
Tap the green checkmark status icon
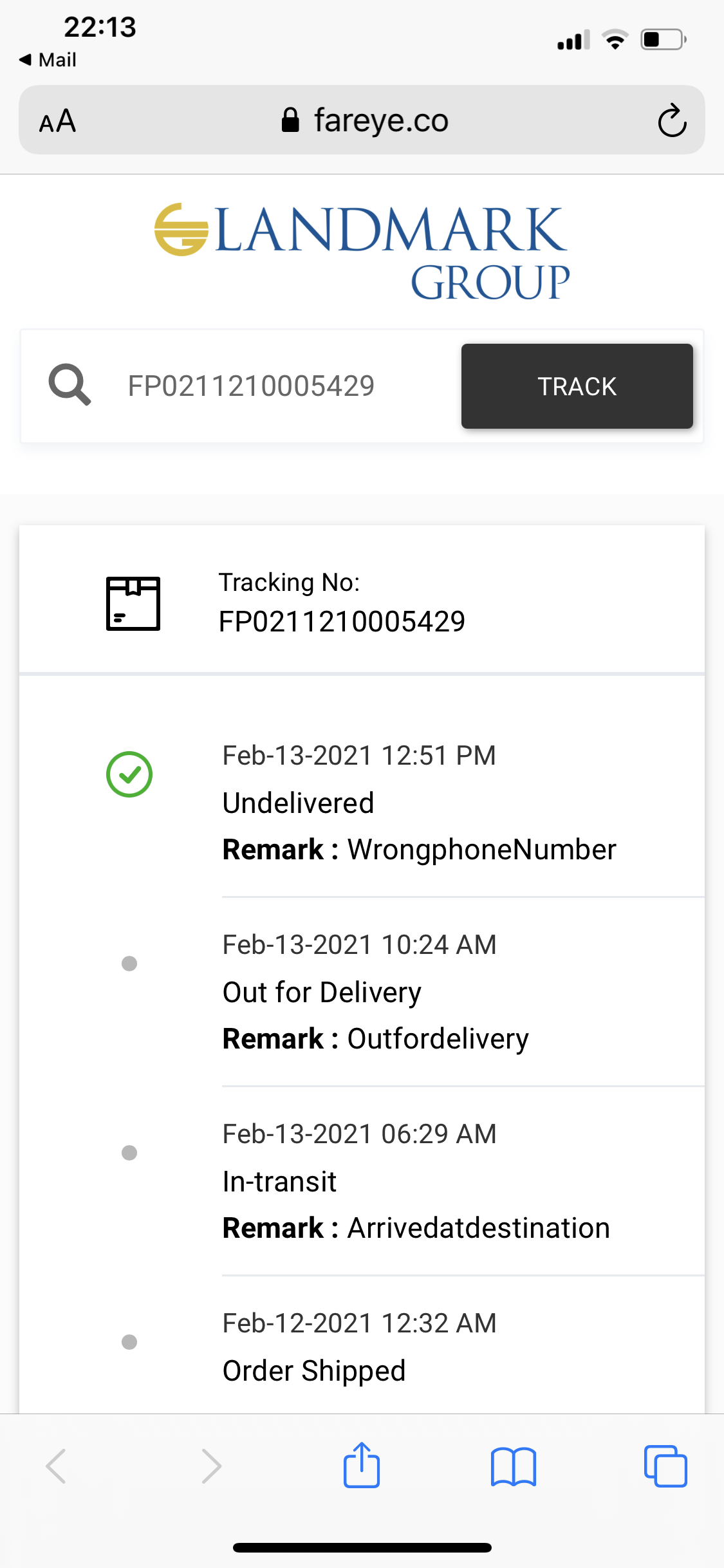129,774
